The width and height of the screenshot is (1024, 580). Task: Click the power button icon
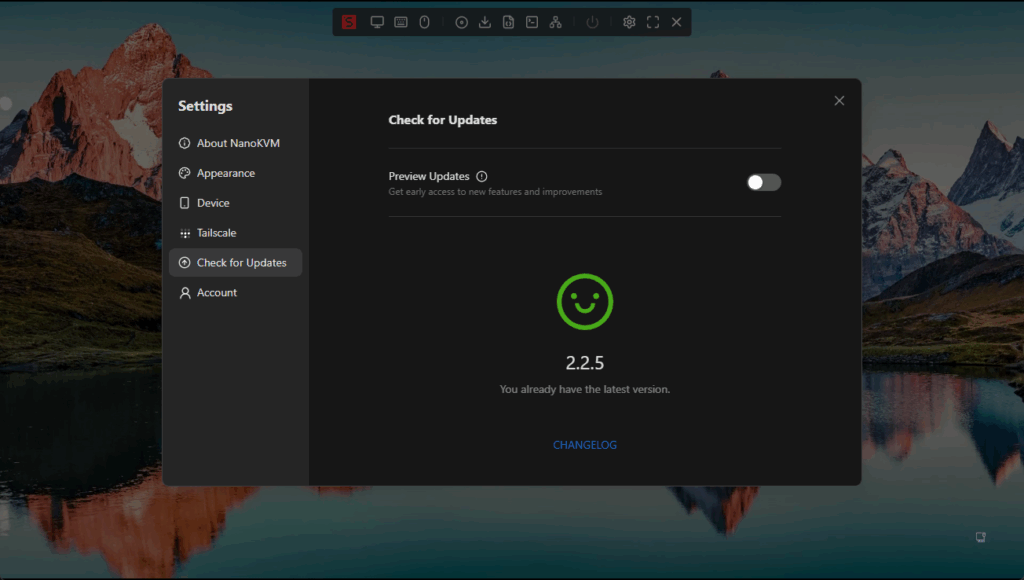593,22
